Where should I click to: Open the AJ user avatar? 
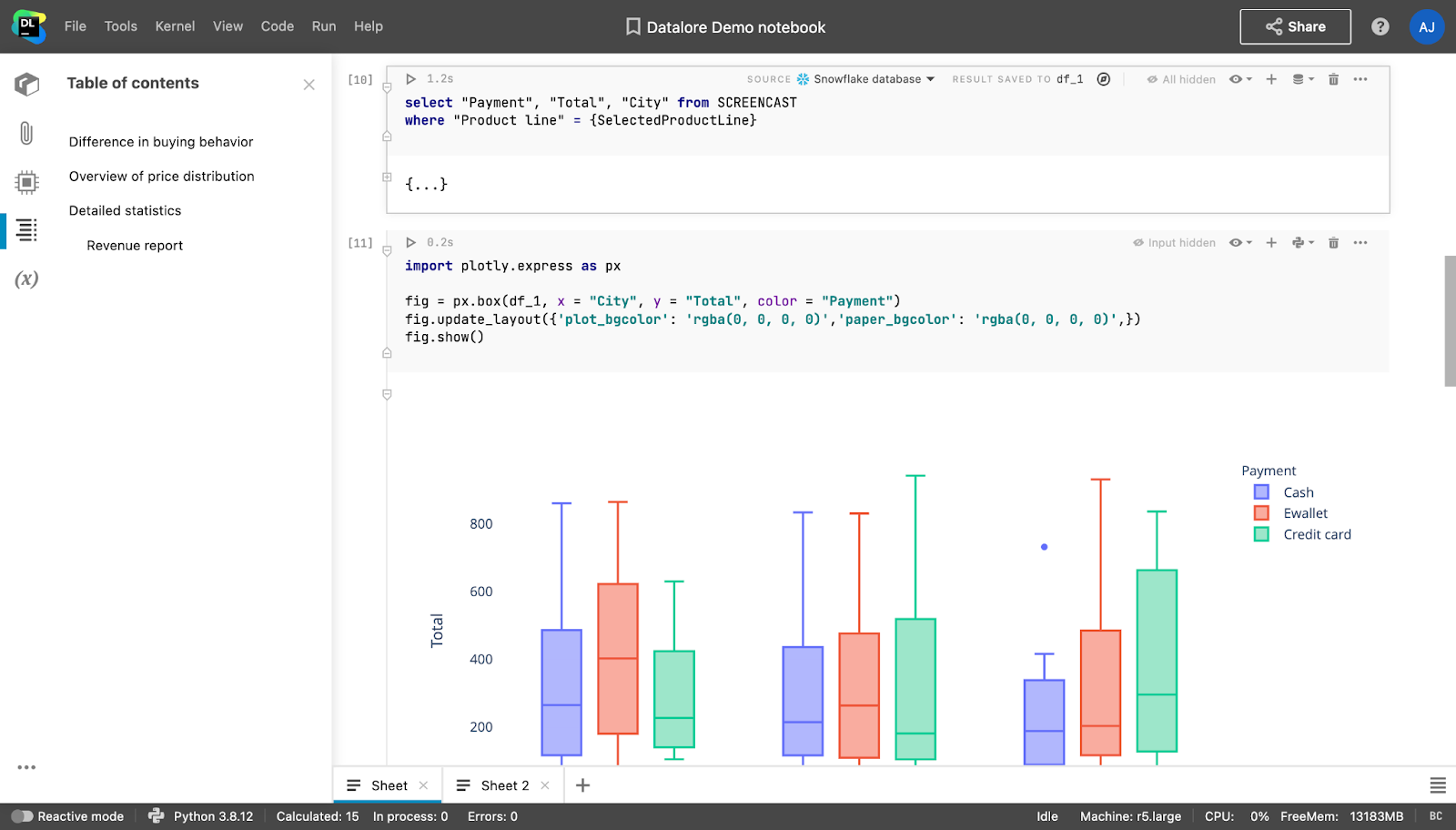(1427, 27)
